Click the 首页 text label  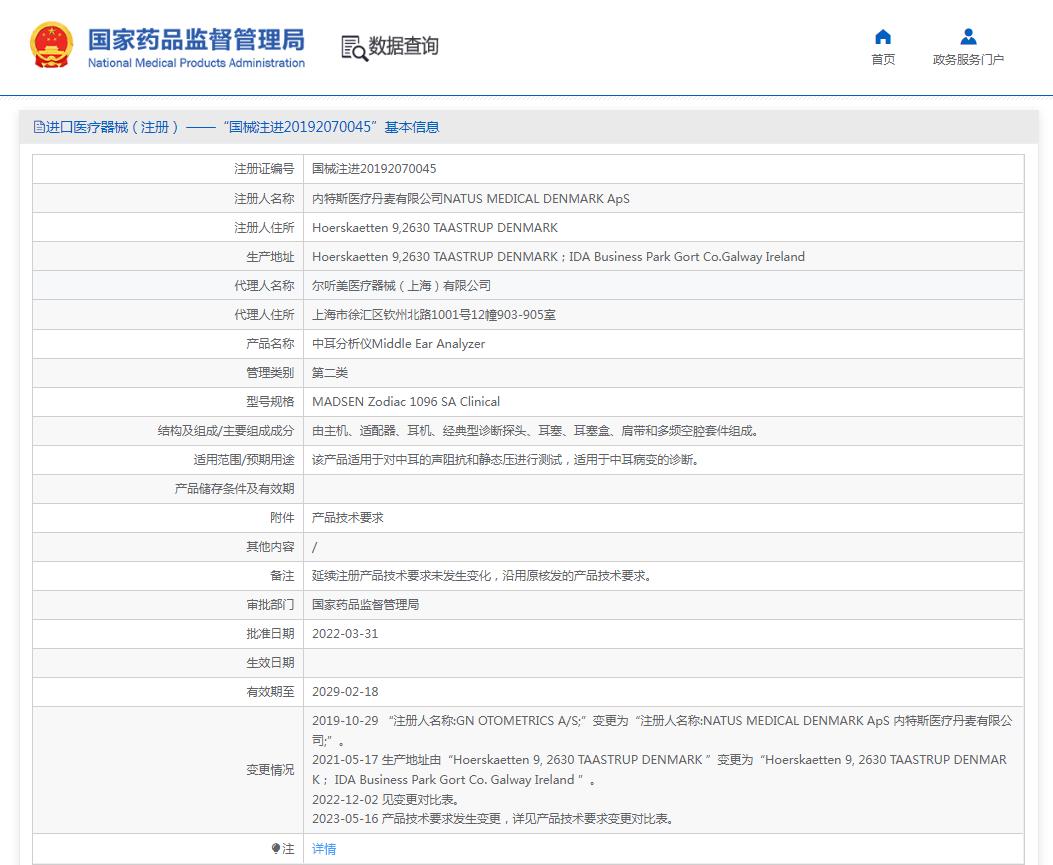883,60
